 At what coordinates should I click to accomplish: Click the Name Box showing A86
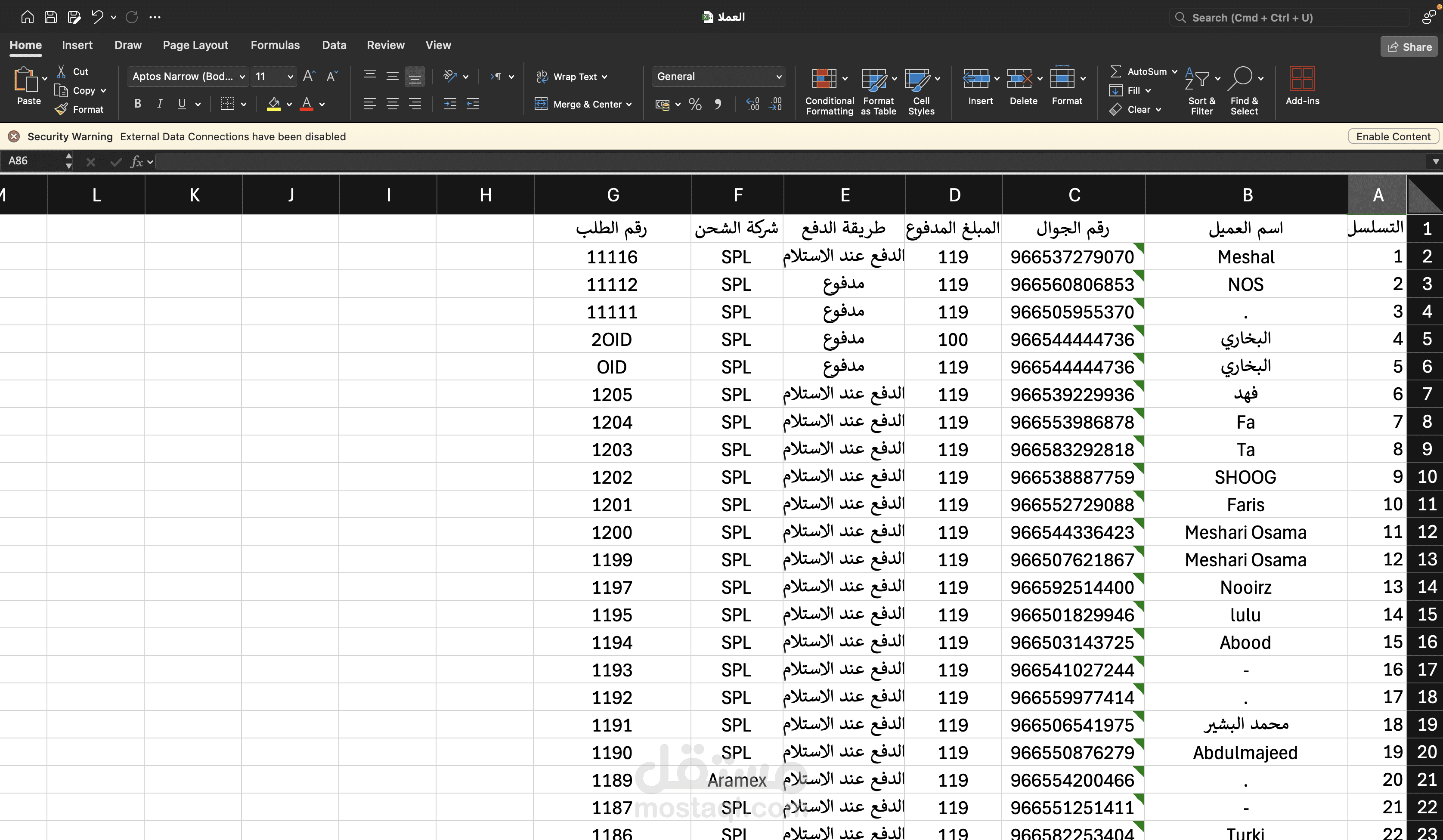coord(33,161)
